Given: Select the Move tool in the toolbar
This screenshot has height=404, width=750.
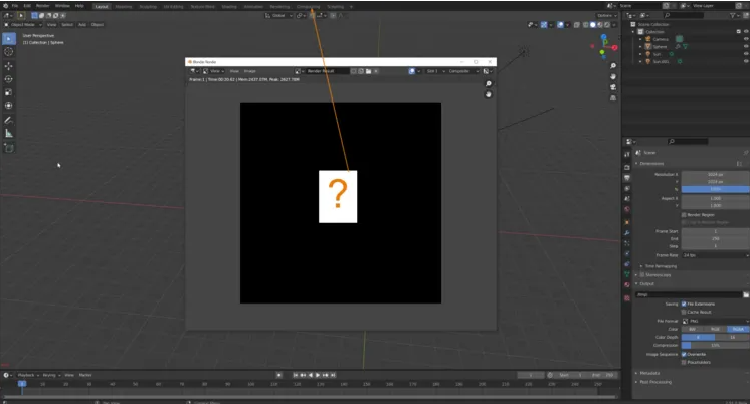Looking at the screenshot, I should (9, 65).
